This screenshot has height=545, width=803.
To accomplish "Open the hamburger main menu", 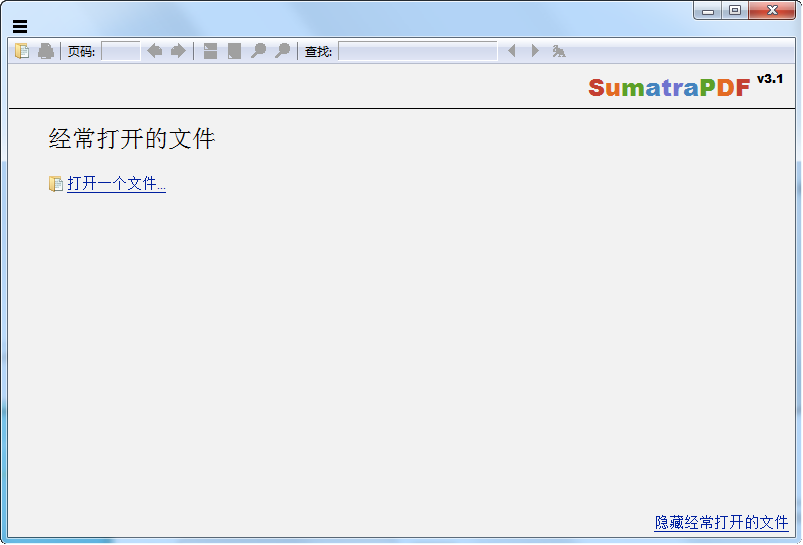I will coord(20,27).
